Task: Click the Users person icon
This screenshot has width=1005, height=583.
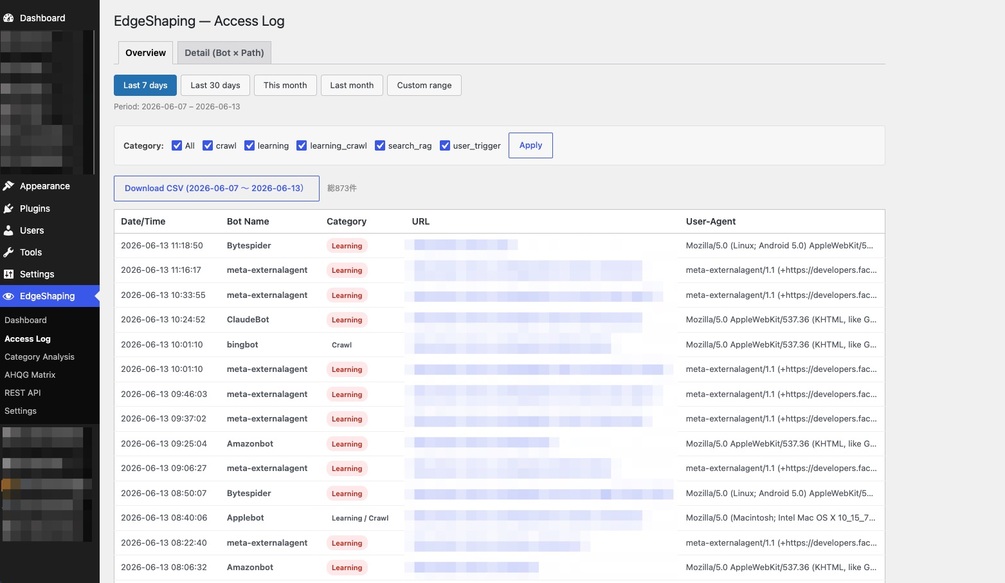Action: (x=8, y=230)
